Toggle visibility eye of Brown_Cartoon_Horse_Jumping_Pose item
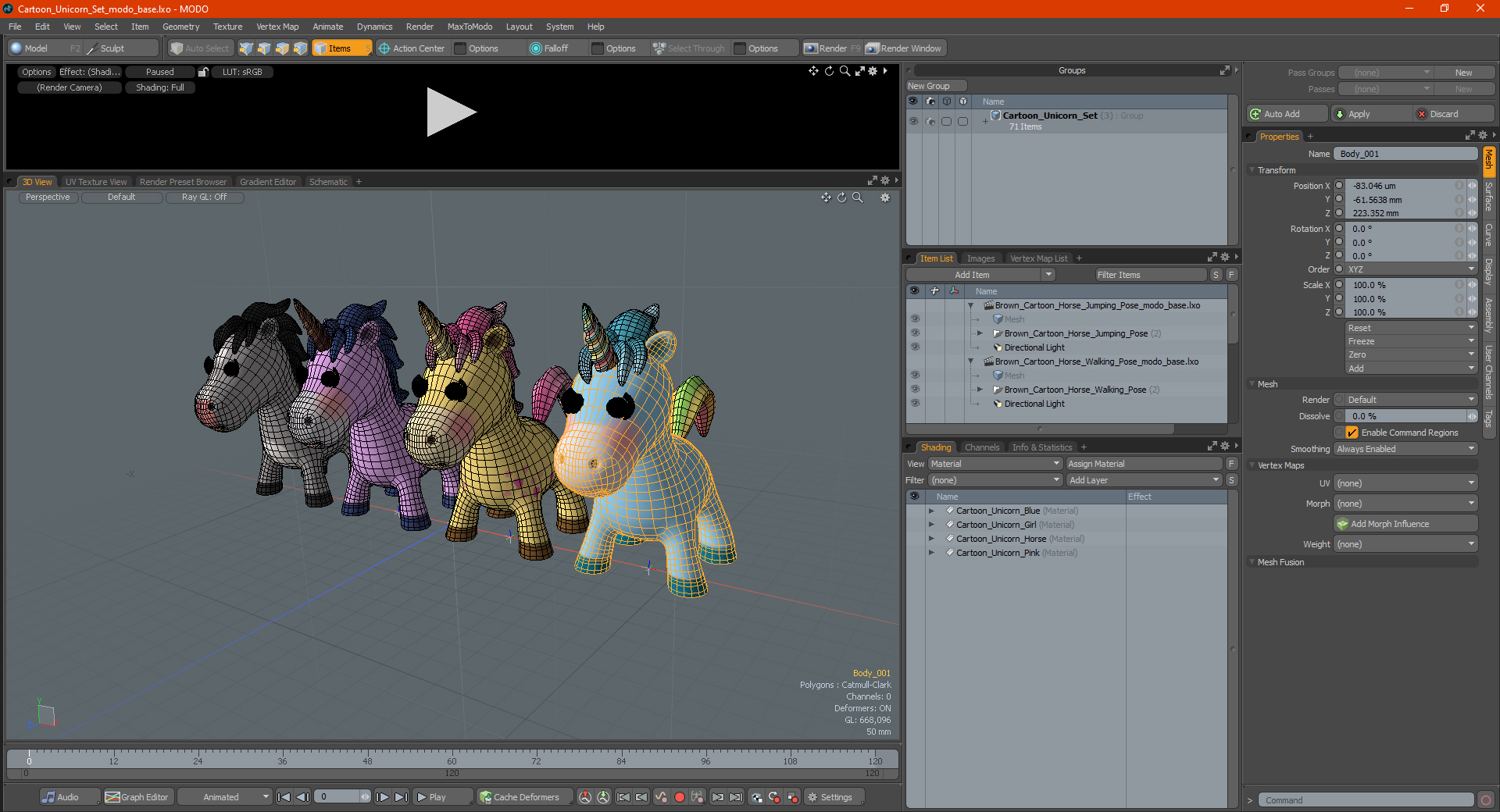Screen dimensions: 1500x812 pos(915,333)
